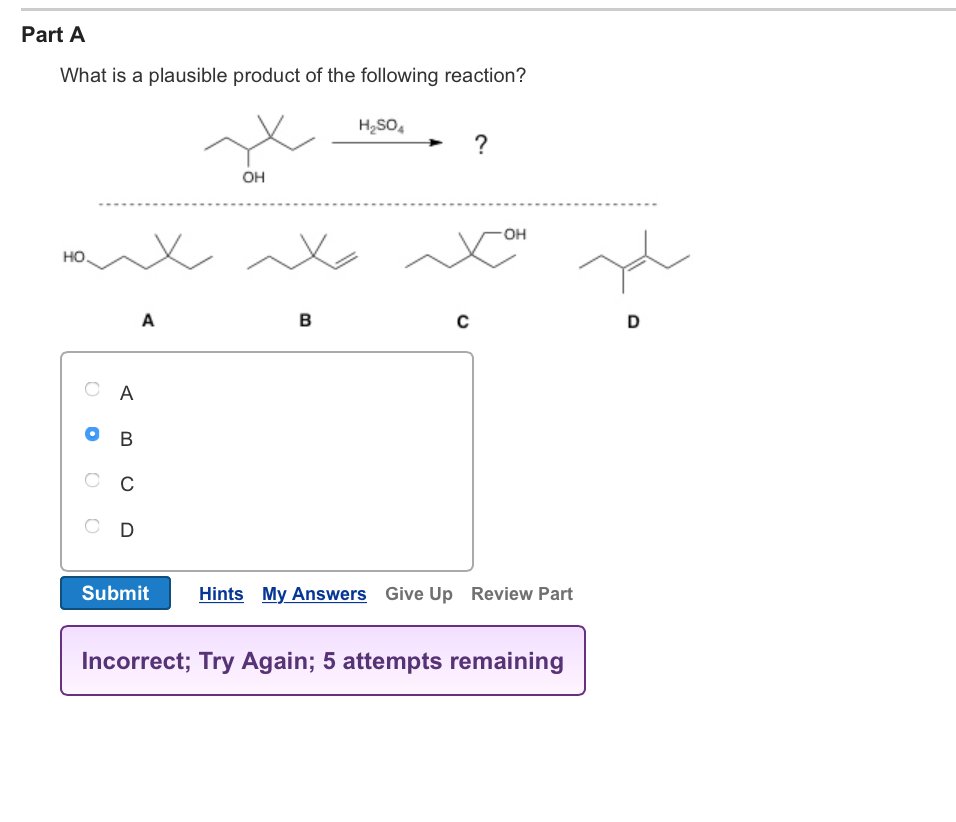The height and width of the screenshot is (822, 956).
Task: Click the Submit button
Action: (x=114, y=593)
